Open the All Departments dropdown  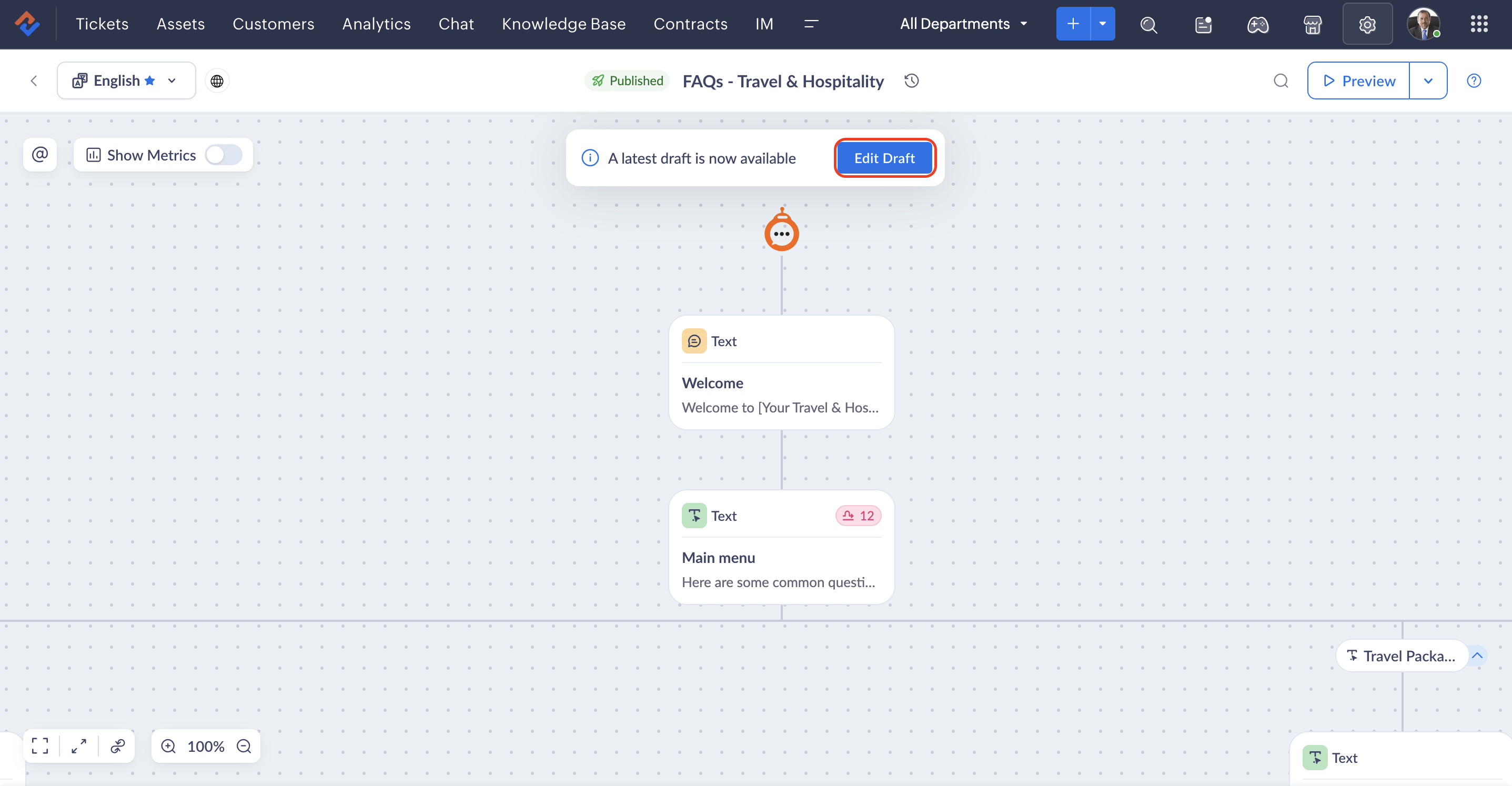point(963,24)
